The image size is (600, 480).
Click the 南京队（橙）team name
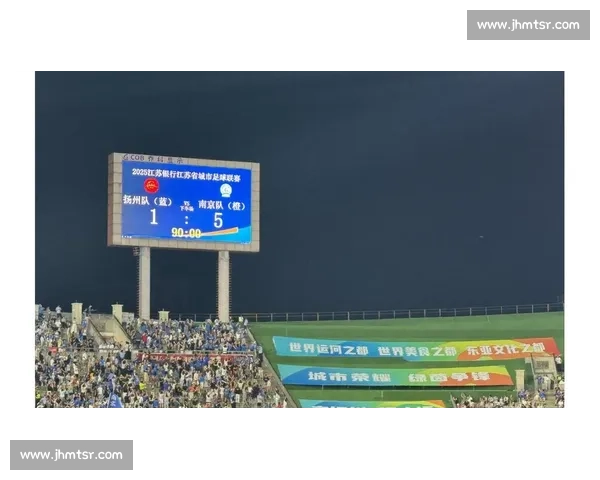coord(222,205)
